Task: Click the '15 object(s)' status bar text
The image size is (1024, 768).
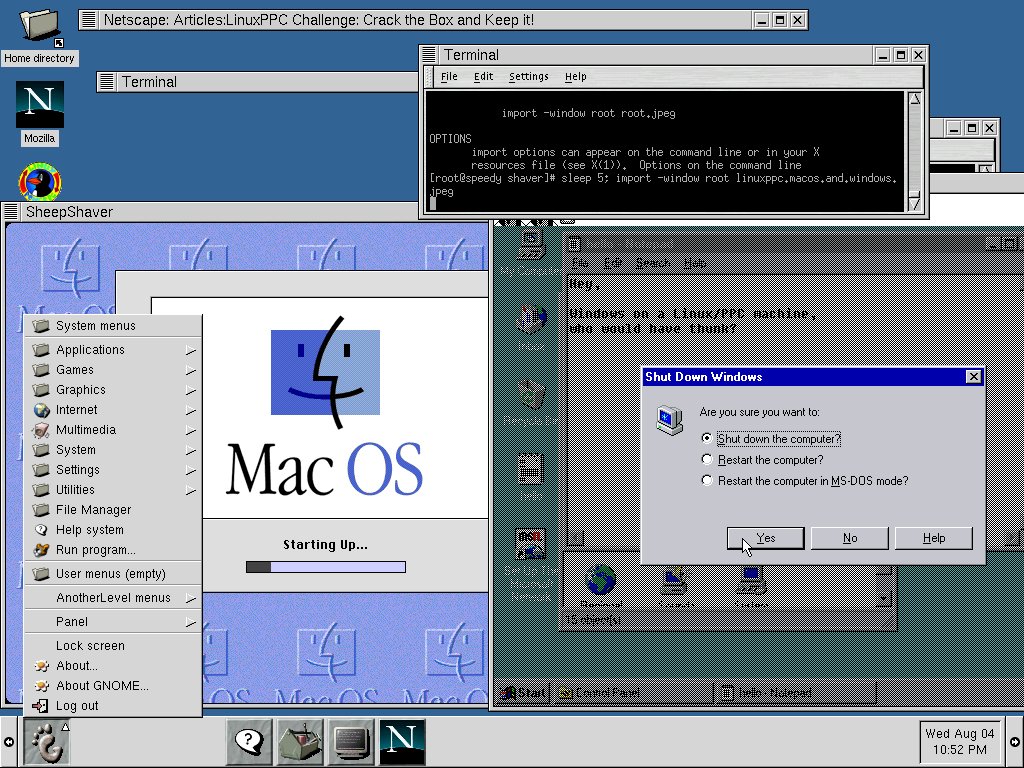Action: pyautogui.click(x=593, y=620)
